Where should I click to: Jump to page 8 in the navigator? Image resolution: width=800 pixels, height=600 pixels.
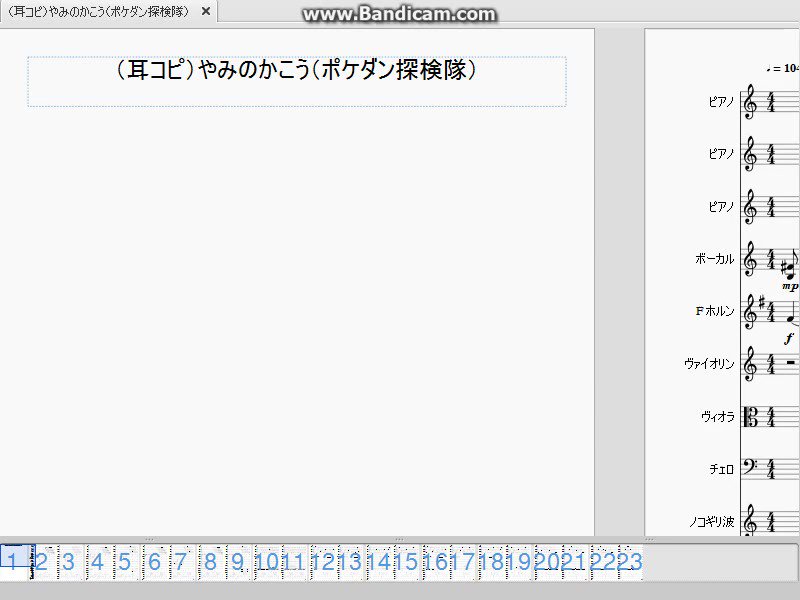pyautogui.click(x=210, y=561)
